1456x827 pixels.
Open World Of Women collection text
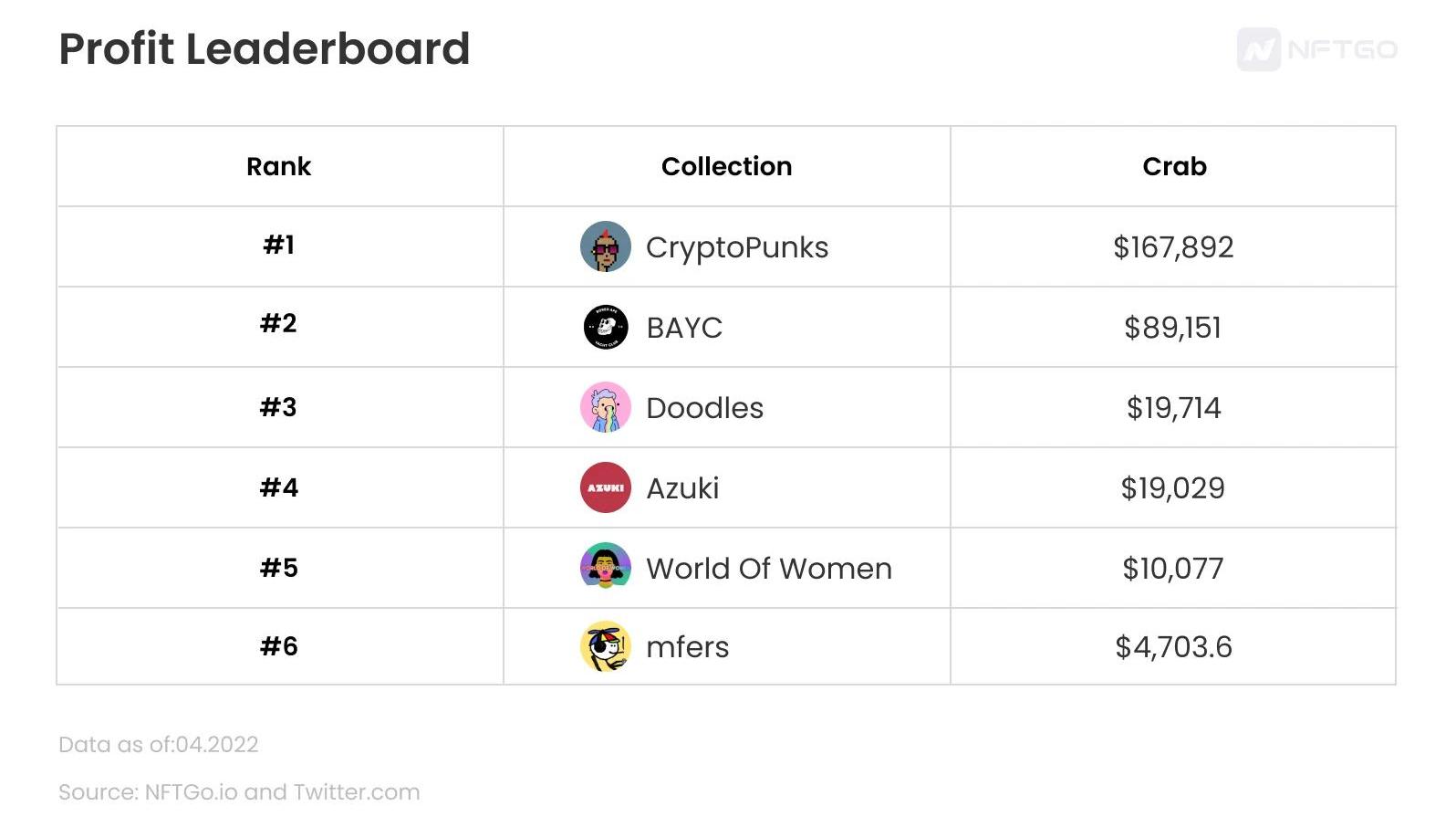coord(769,569)
